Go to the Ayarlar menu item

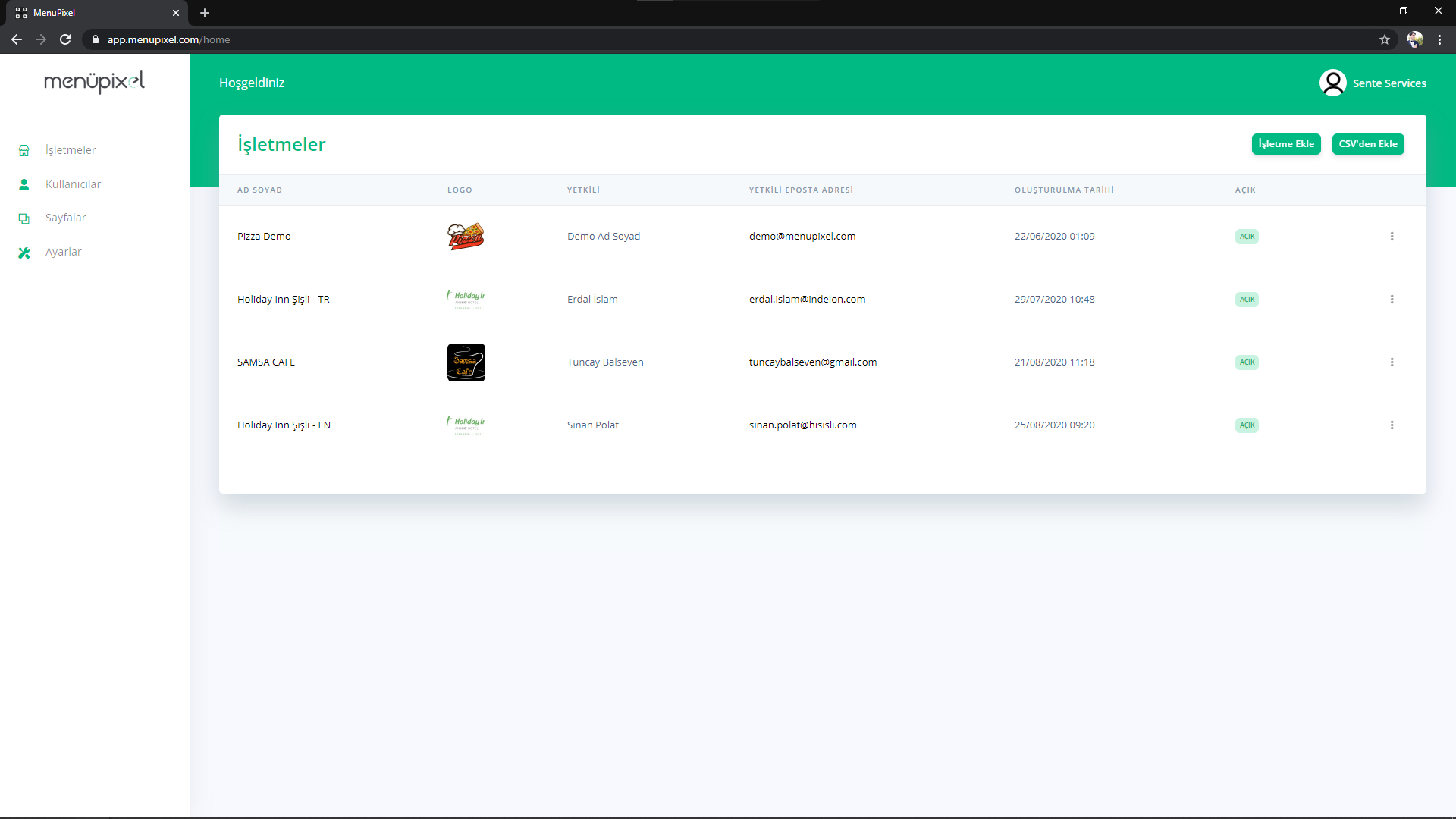click(x=63, y=252)
